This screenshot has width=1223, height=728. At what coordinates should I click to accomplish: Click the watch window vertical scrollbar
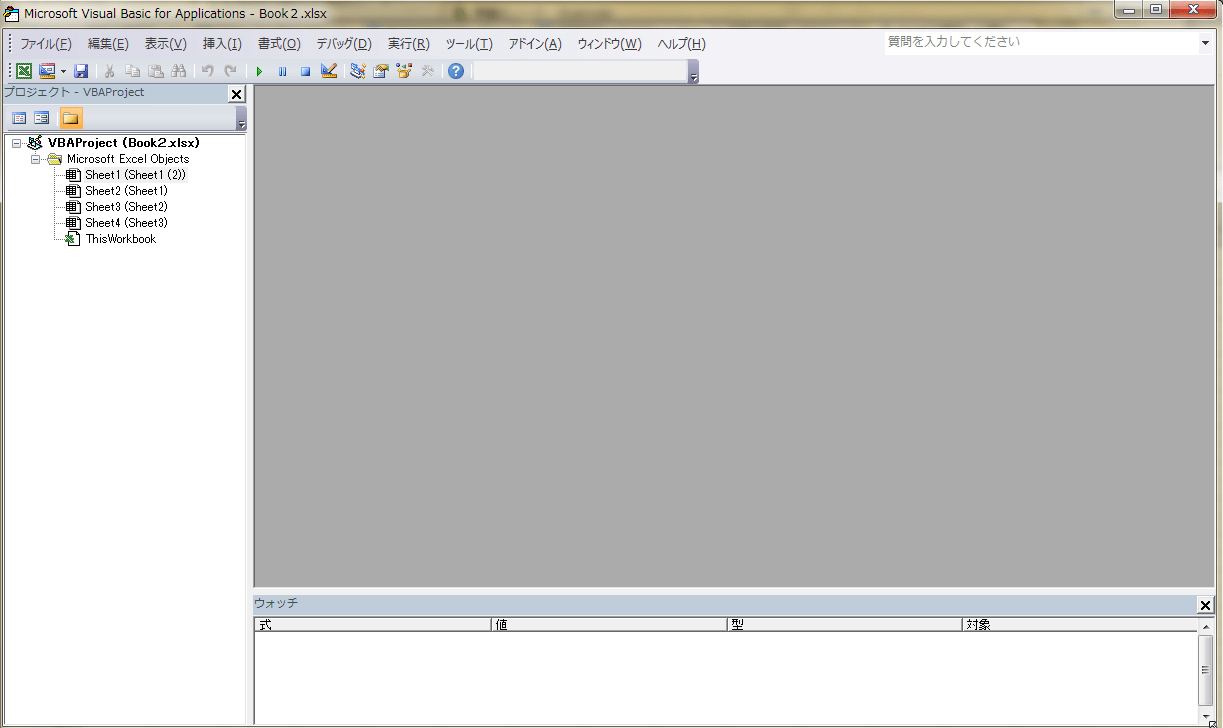point(1206,670)
